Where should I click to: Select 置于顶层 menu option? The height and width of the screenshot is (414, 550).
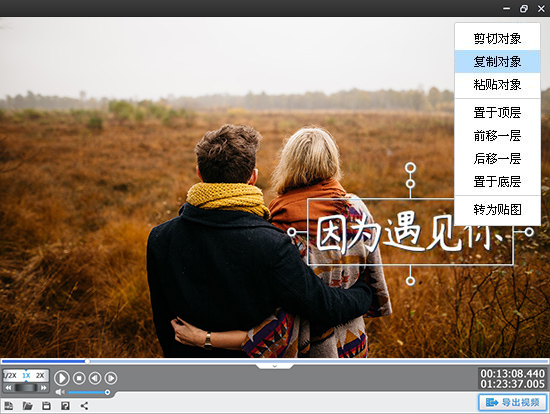[497, 113]
